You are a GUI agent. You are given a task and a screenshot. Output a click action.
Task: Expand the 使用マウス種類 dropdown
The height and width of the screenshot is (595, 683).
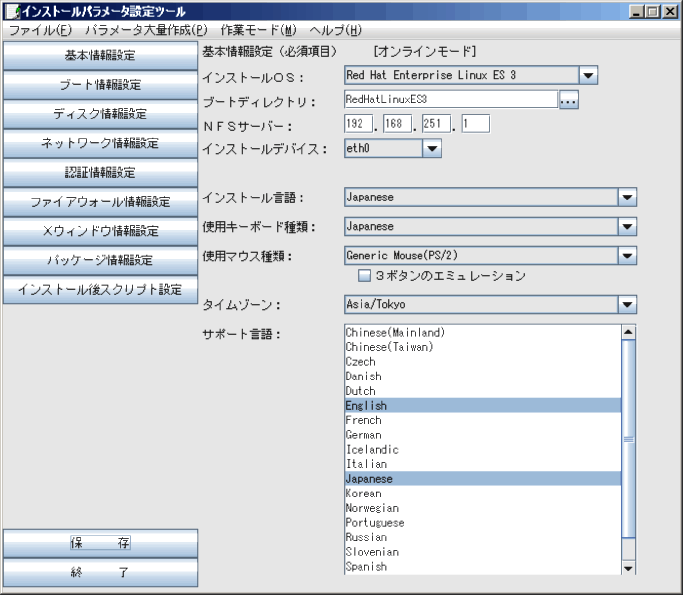pyautogui.click(x=627, y=256)
